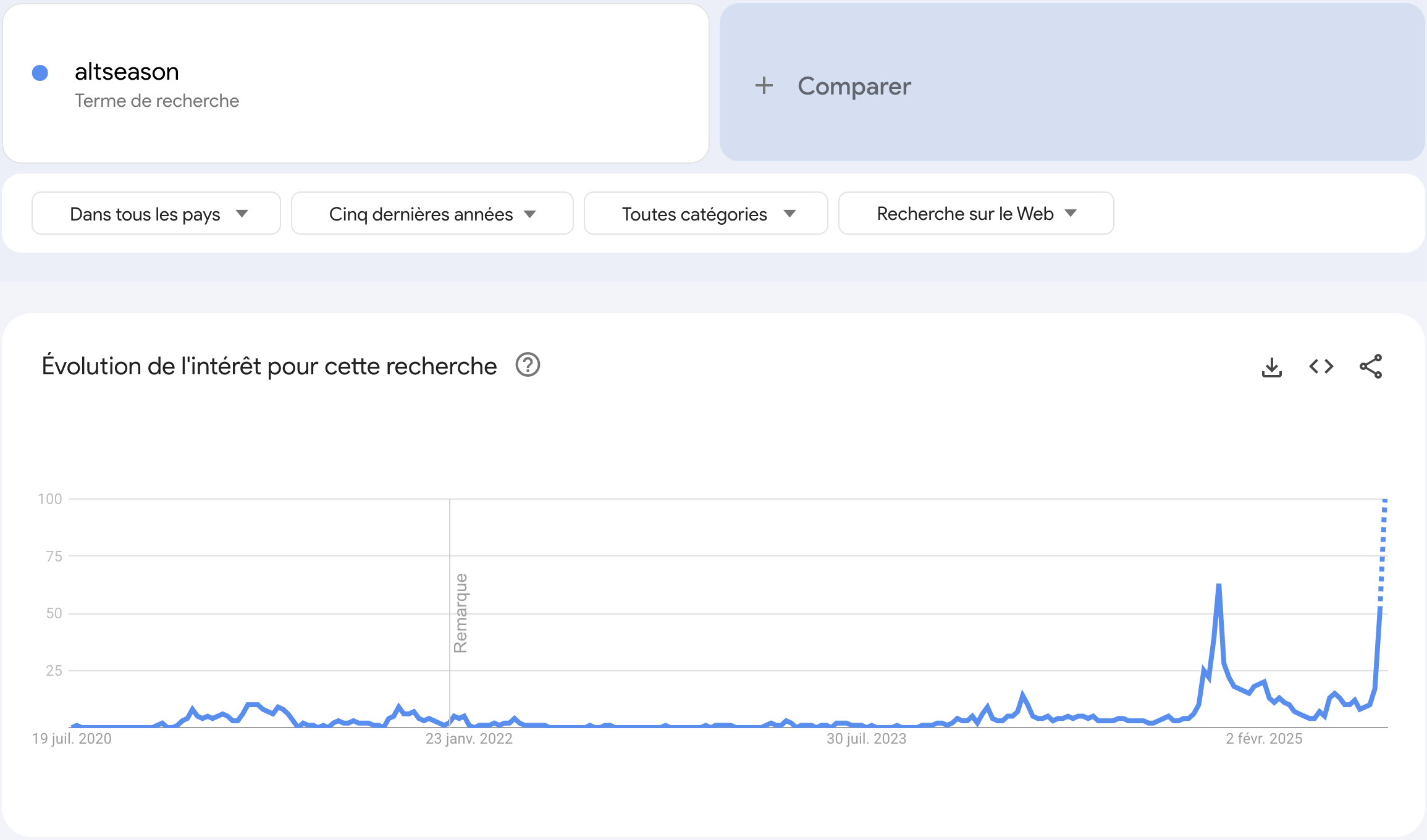Click the 23 janv. 2022 axis label

[x=469, y=739]
